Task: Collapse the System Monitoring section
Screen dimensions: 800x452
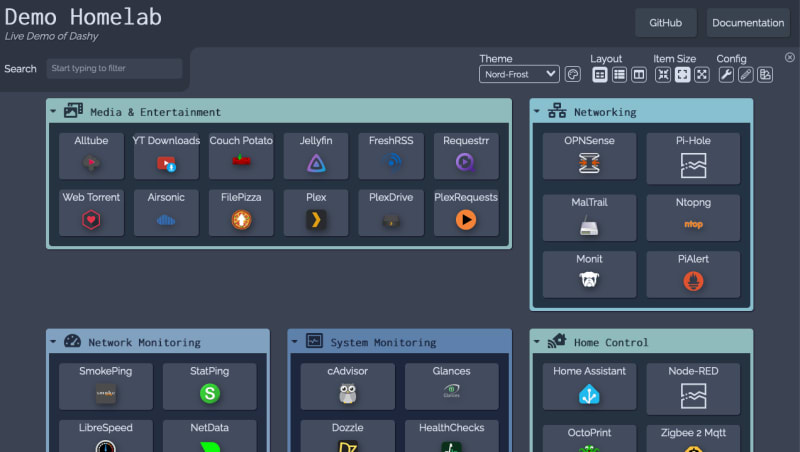Action: [x=295, y=342]
